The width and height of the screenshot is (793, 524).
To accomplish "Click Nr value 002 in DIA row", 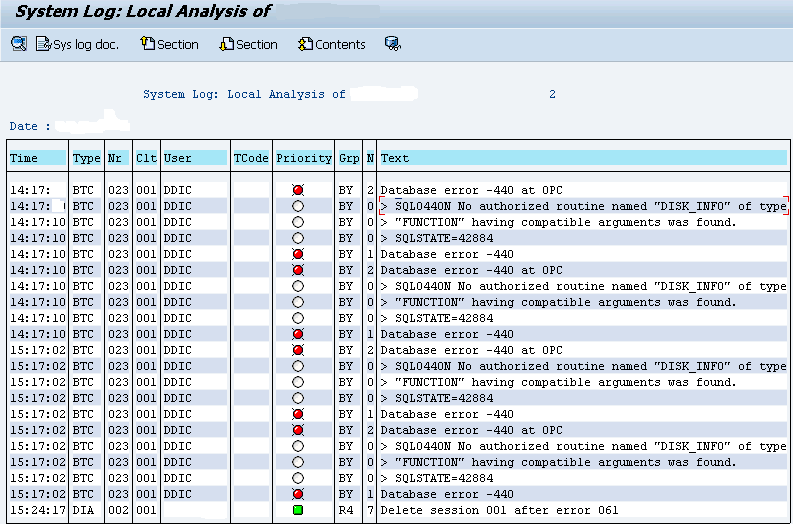I will (x=118, y=510).
